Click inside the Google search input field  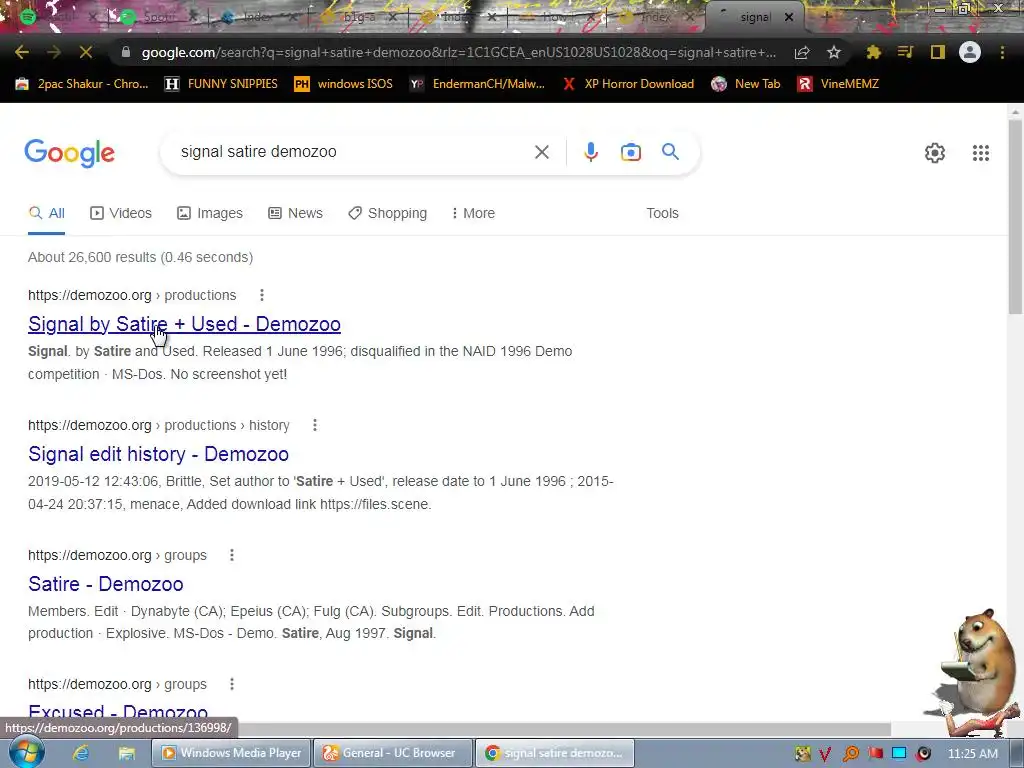tap(353, 152)
